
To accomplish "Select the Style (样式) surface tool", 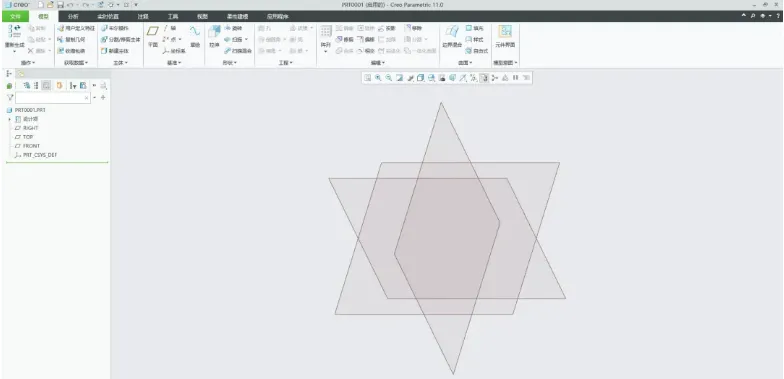I will pyautogui.click(x=474, y=39).
